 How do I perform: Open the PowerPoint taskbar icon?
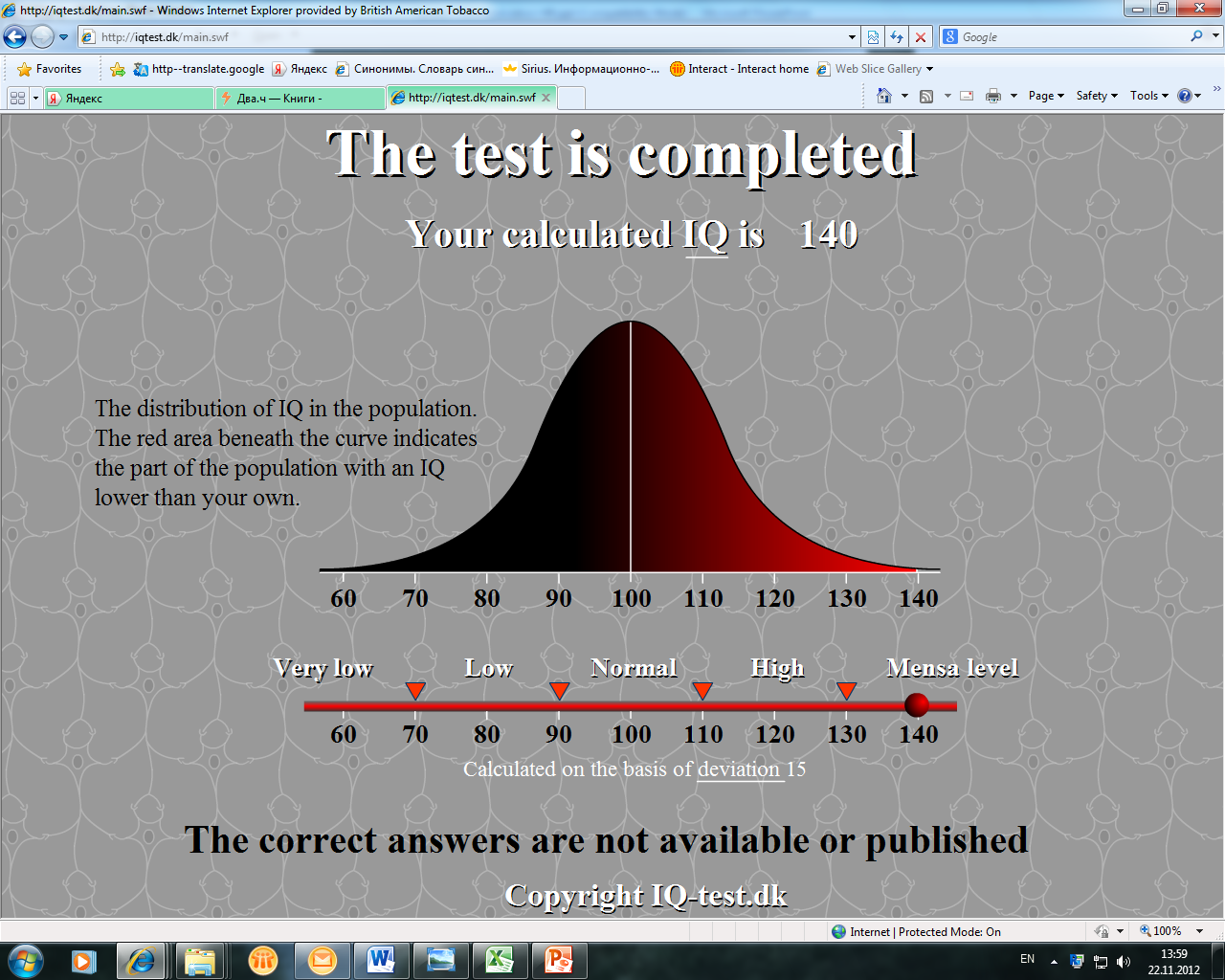tap(559, 961)
